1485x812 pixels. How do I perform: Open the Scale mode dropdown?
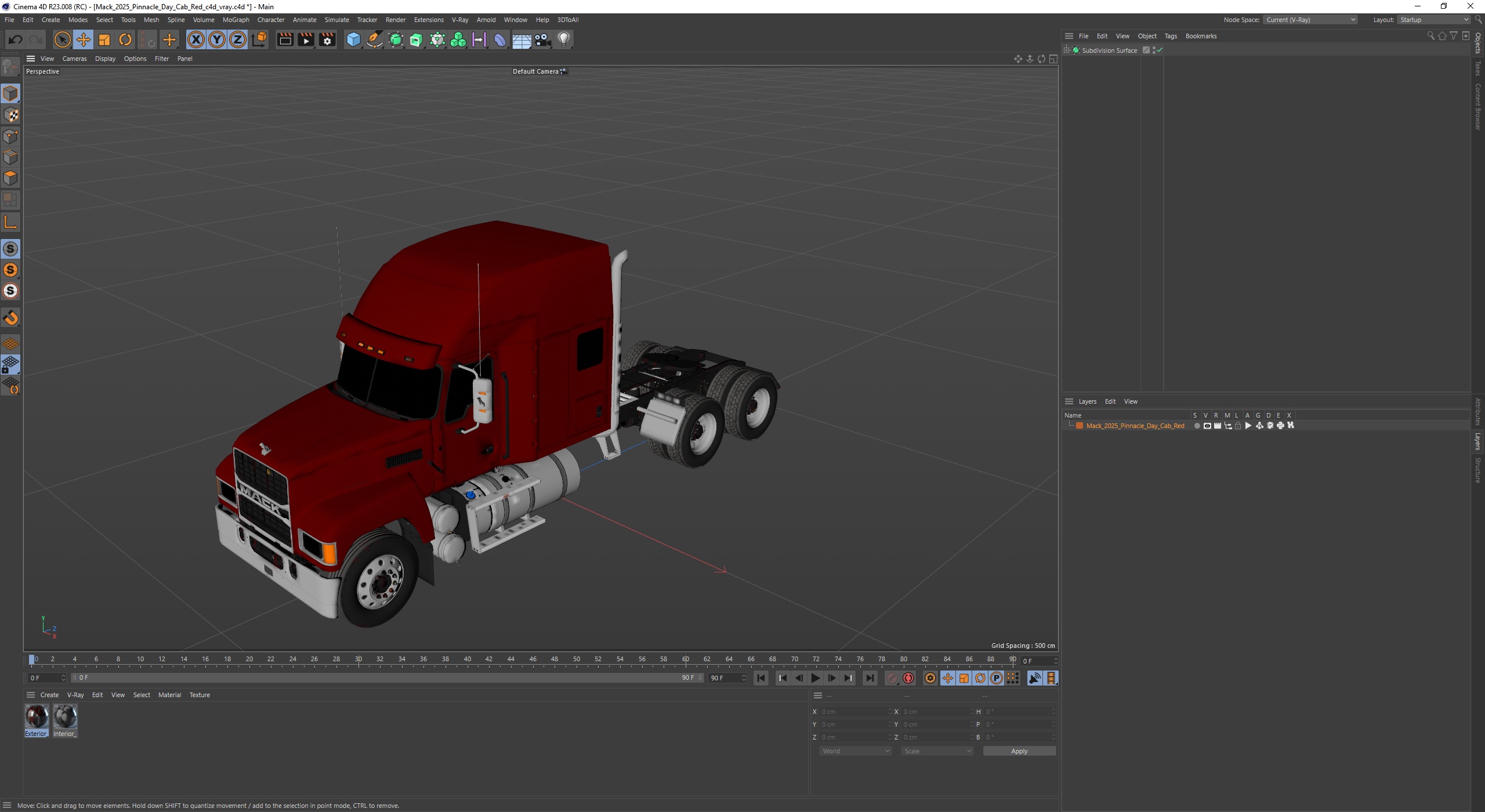937,751
